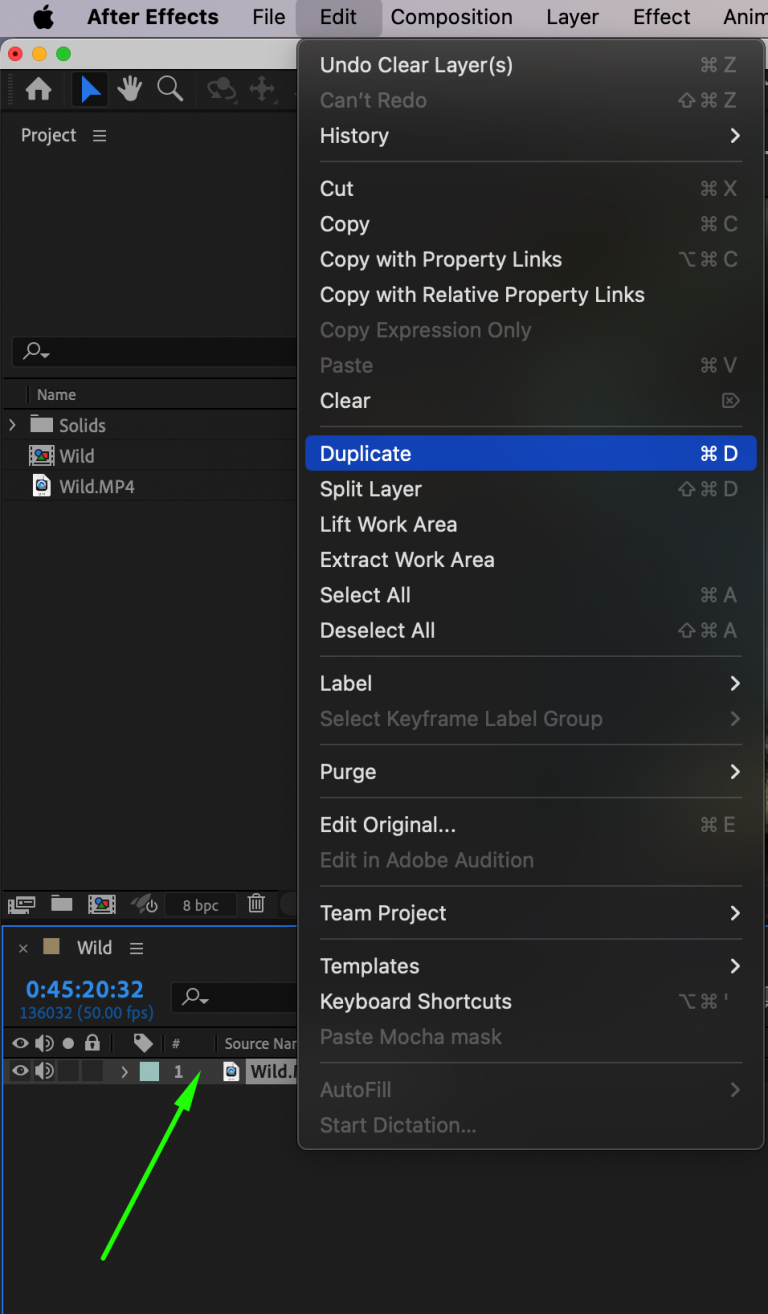Hide the Wild layer with the eye toggle
This screenshot has width=768, height=1314.
coord(19,1069)
